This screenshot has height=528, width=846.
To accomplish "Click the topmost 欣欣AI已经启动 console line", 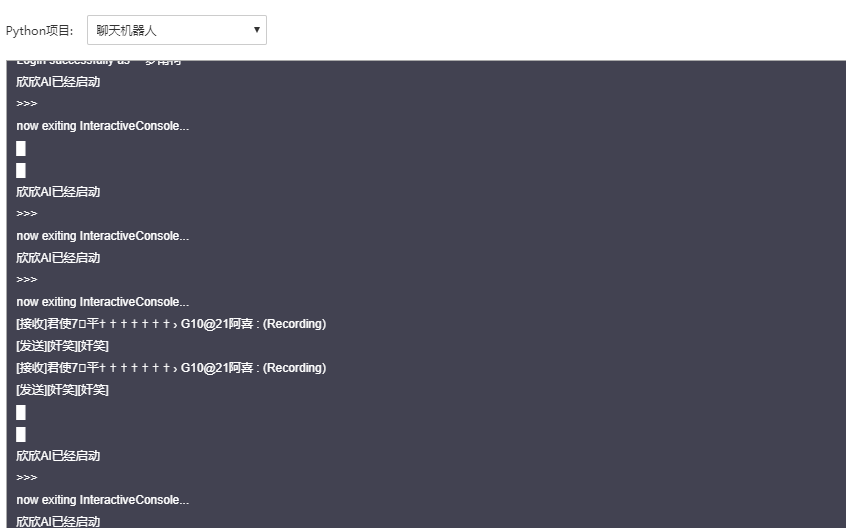I will click(58, 82).
